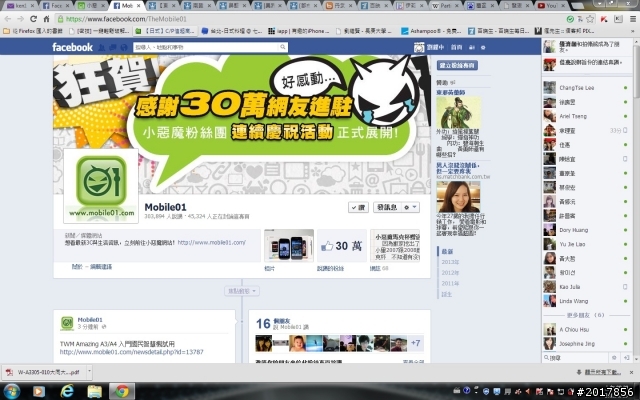
Task: Click the facebook logo
Action: coord(72,47)
